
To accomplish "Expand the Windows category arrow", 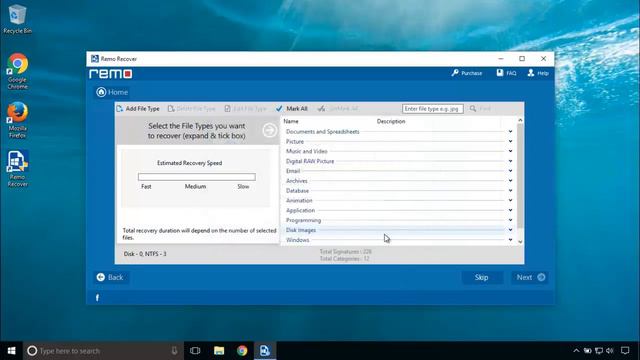I will (510, 240).
